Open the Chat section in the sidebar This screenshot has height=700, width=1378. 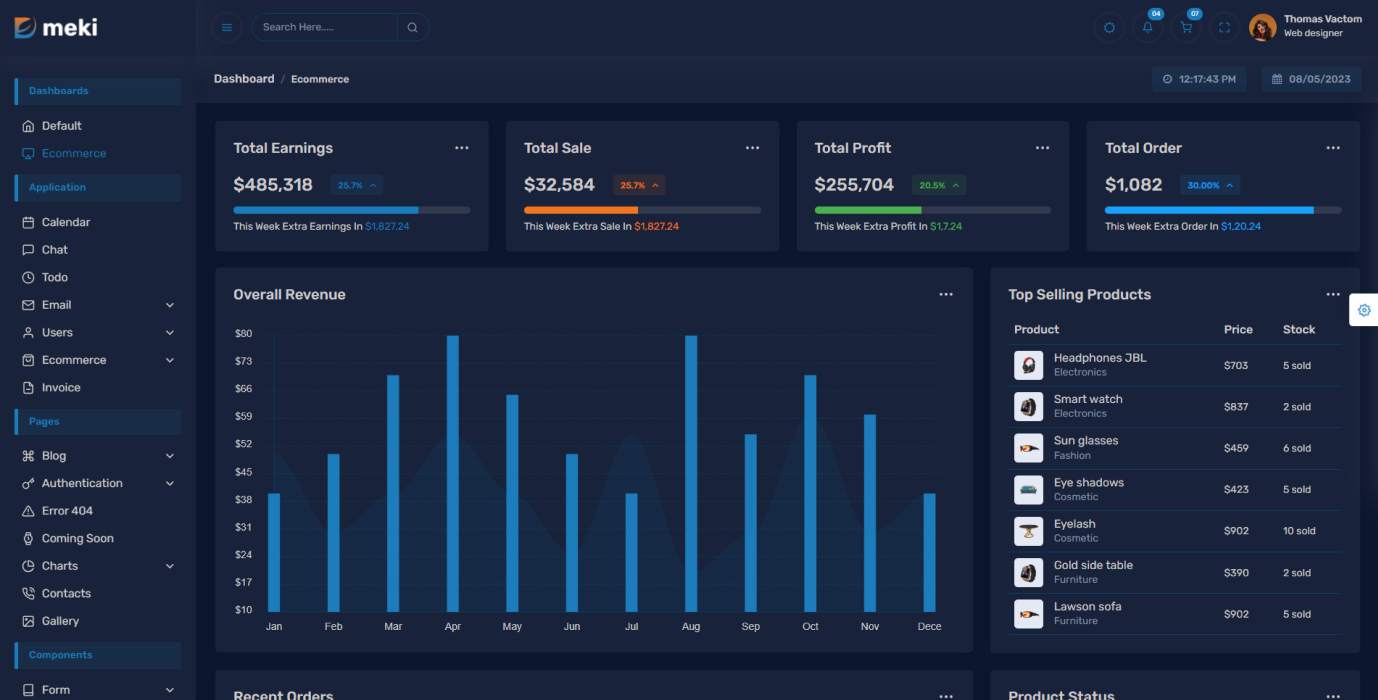coord(55,249)
